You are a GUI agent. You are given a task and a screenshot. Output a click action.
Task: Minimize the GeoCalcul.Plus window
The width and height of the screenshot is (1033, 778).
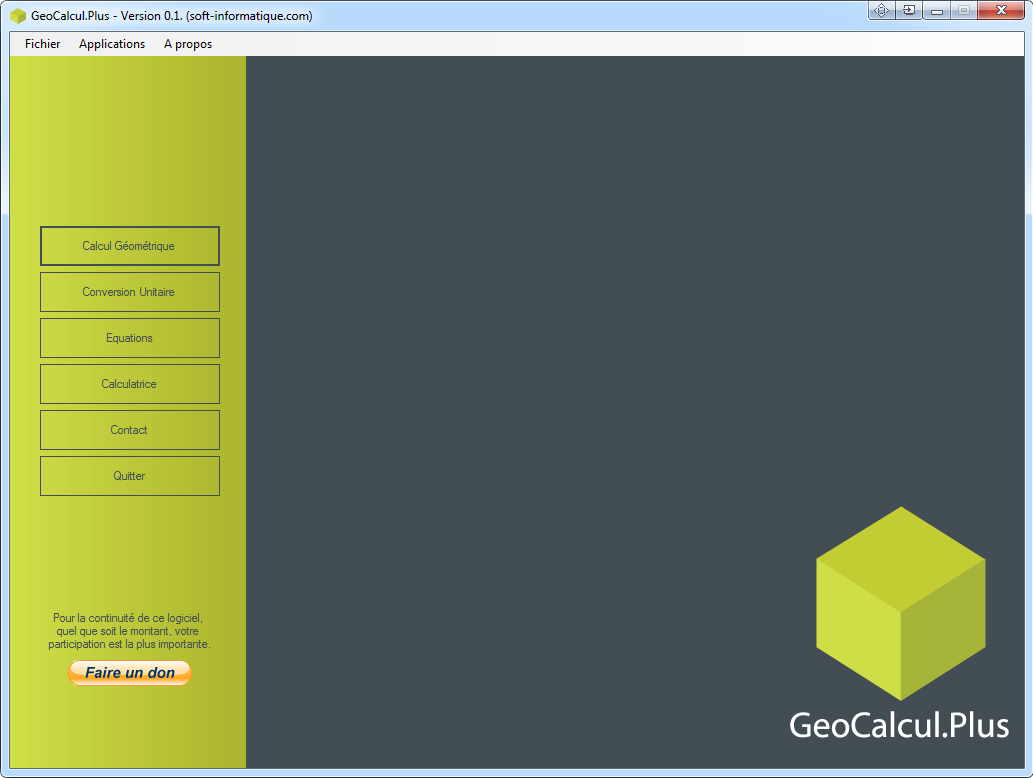(937, 10)
